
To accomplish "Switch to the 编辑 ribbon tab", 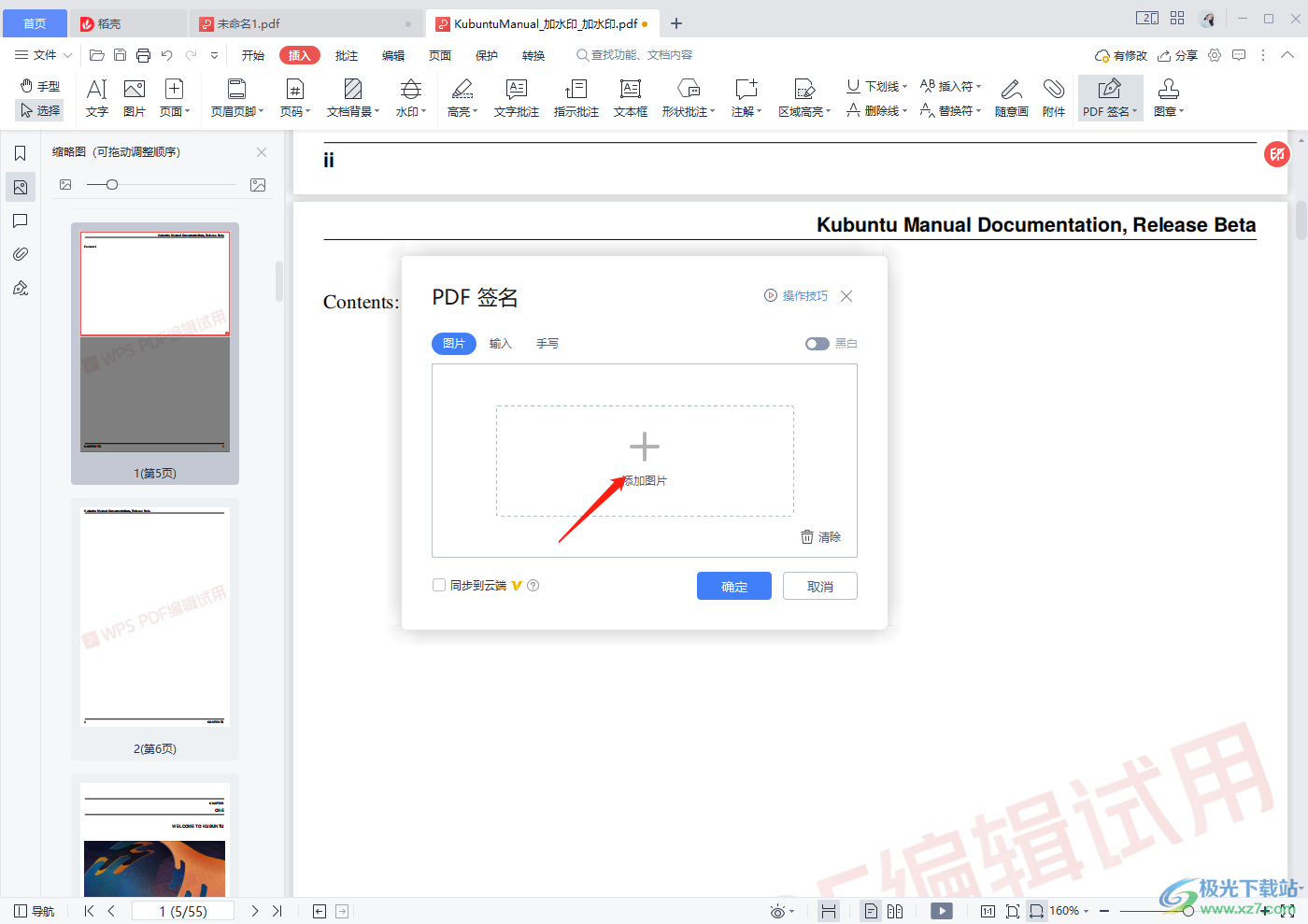I will pos(393,55).
